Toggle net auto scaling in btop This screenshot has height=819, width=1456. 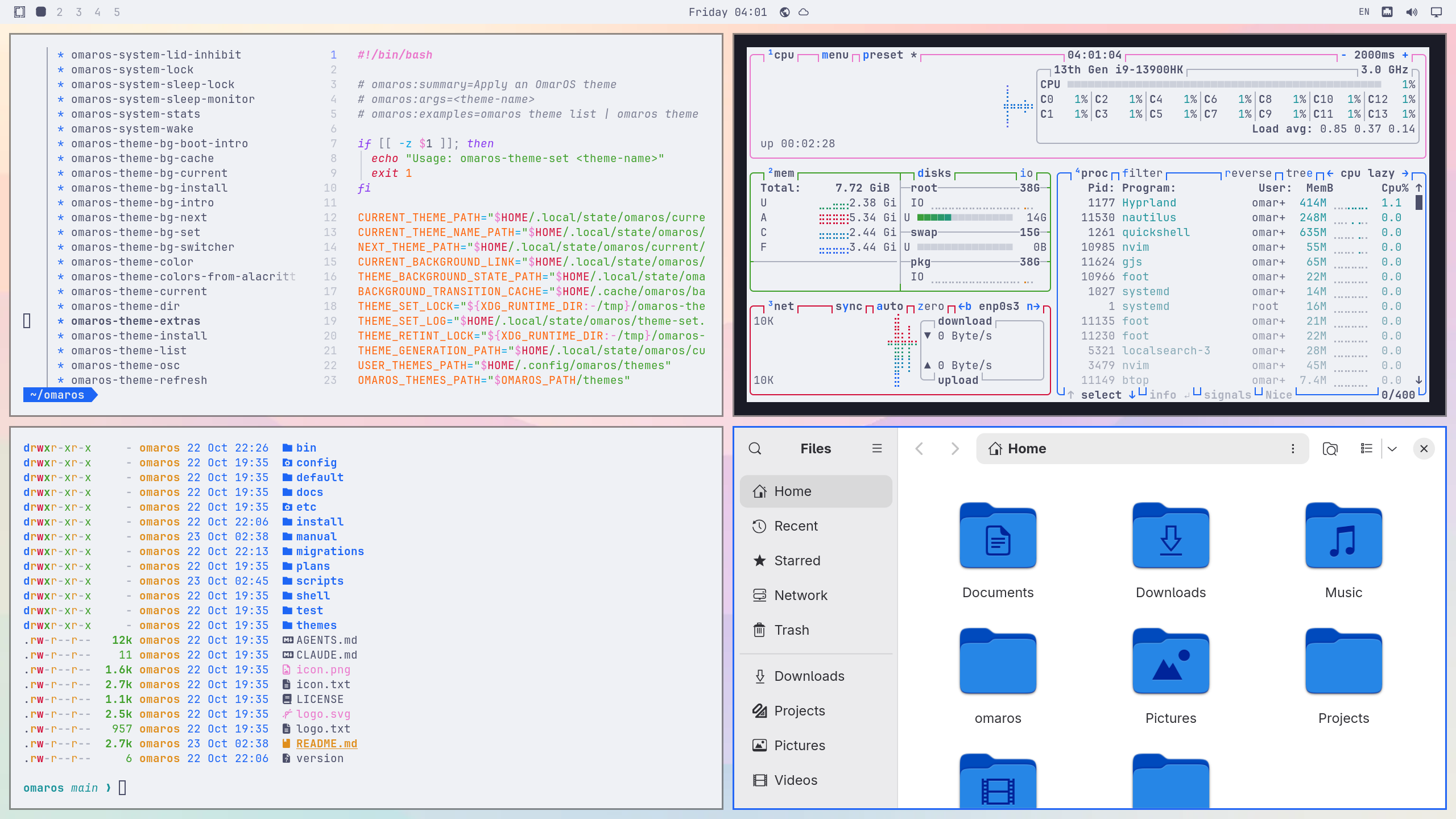[890, 306]
